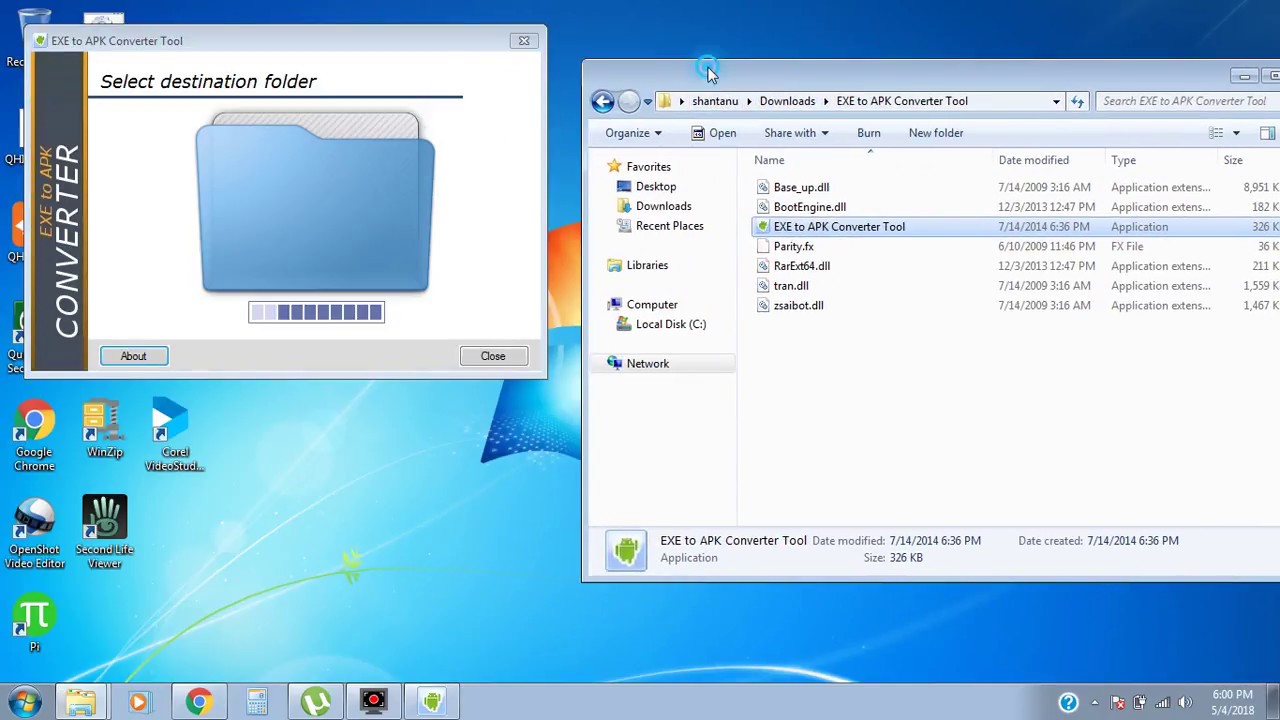Click Burn in the Explorer toolbar
This screenshot has height=720, width=1280.
coord(868,133)
